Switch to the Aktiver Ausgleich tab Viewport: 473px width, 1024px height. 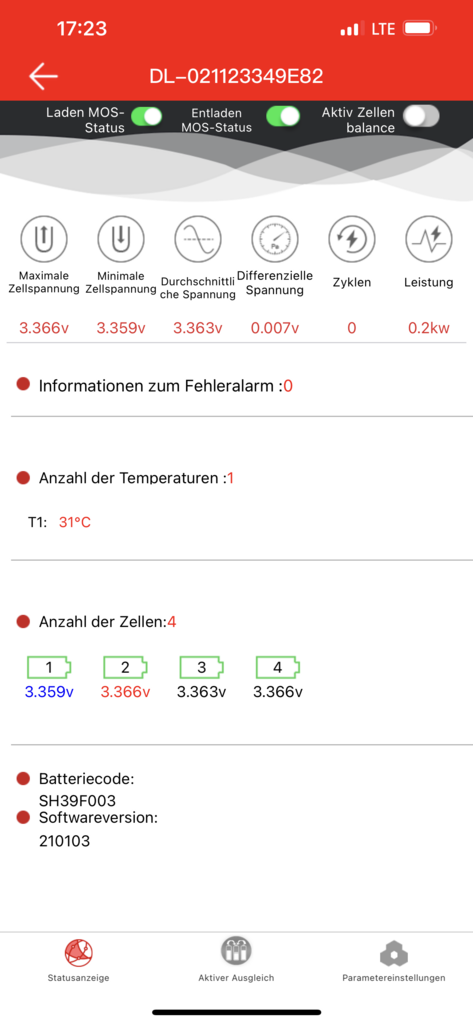(236, 961)
